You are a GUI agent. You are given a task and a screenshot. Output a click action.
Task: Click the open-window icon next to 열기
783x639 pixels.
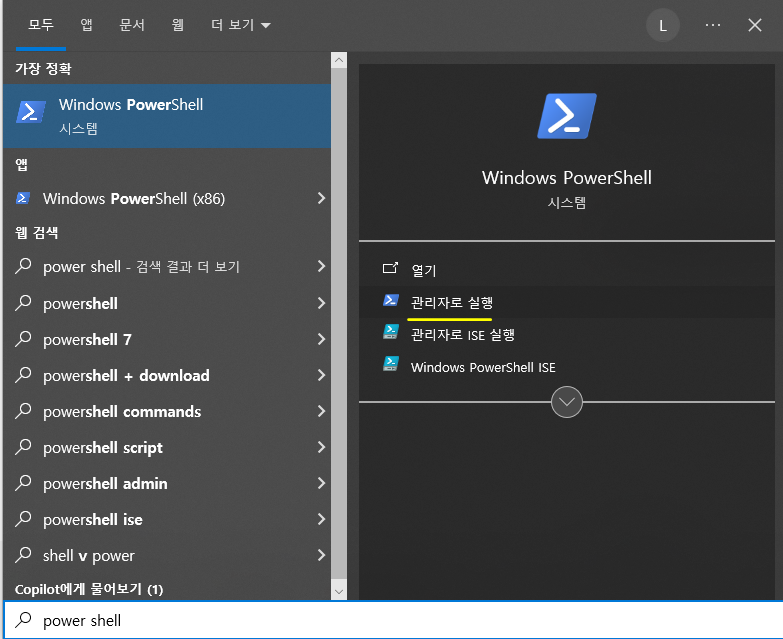point(391,269)
